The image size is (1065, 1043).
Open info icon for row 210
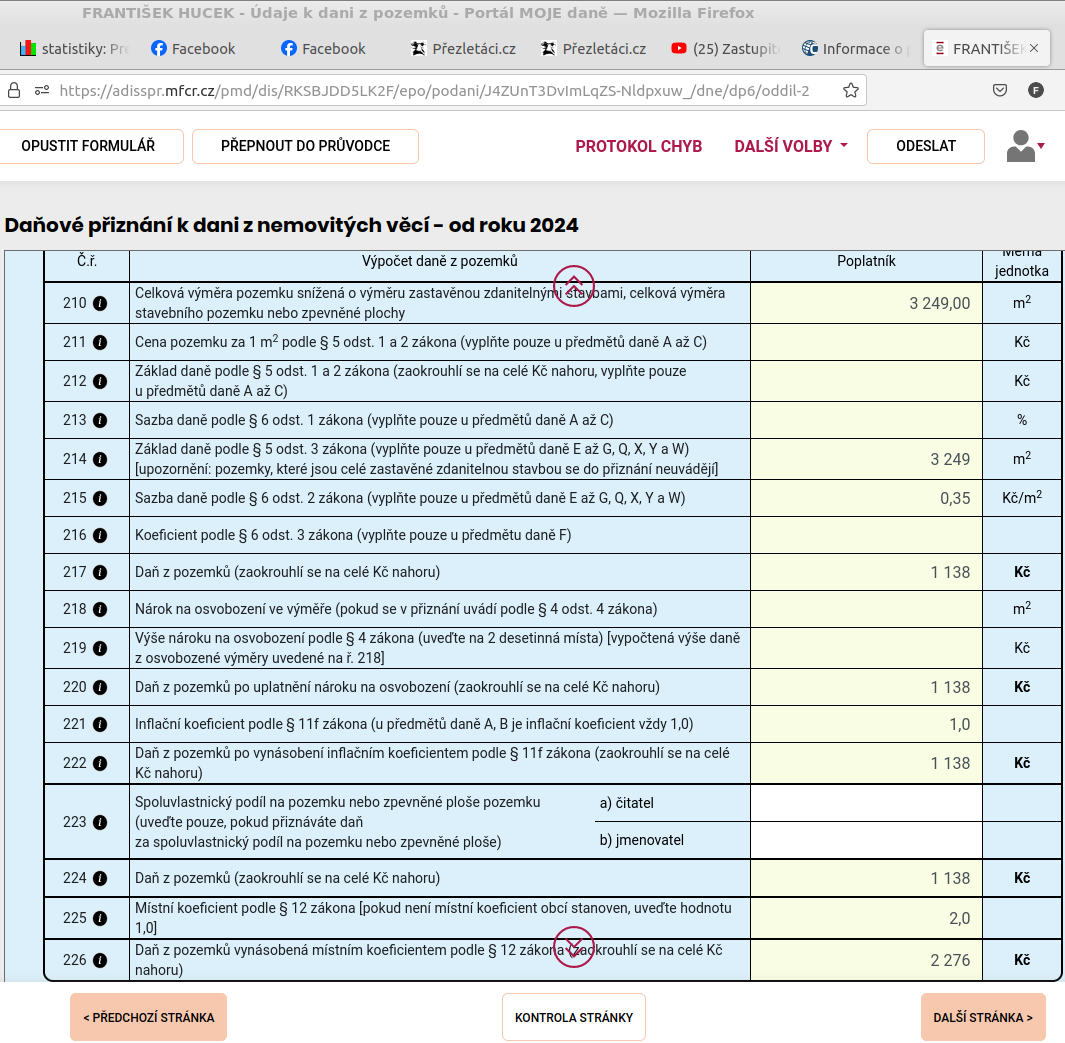pyautogui.click(x=100, y=304)
